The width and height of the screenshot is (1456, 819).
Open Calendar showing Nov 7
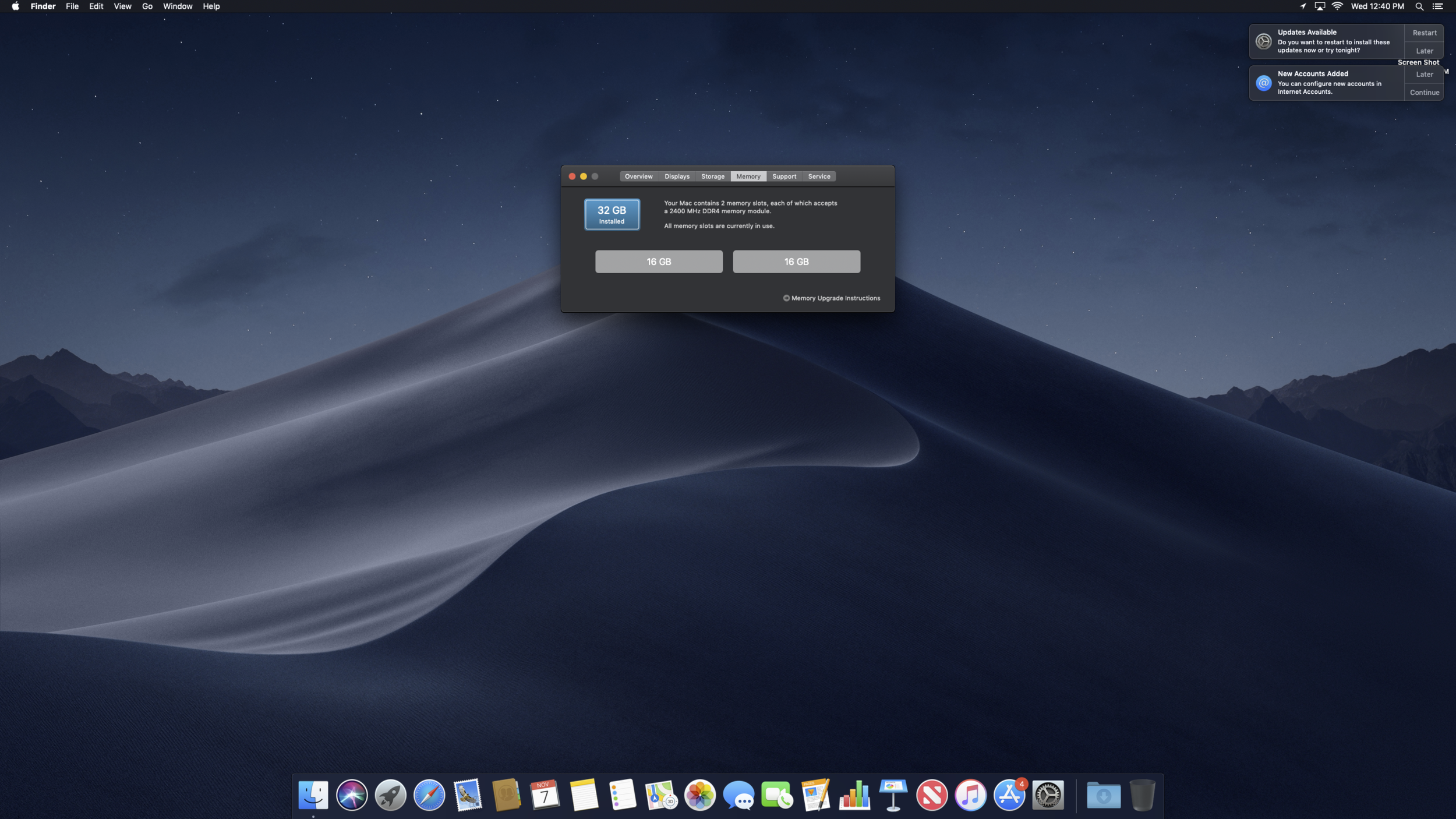pyautogui.click(x=545, y=795)
